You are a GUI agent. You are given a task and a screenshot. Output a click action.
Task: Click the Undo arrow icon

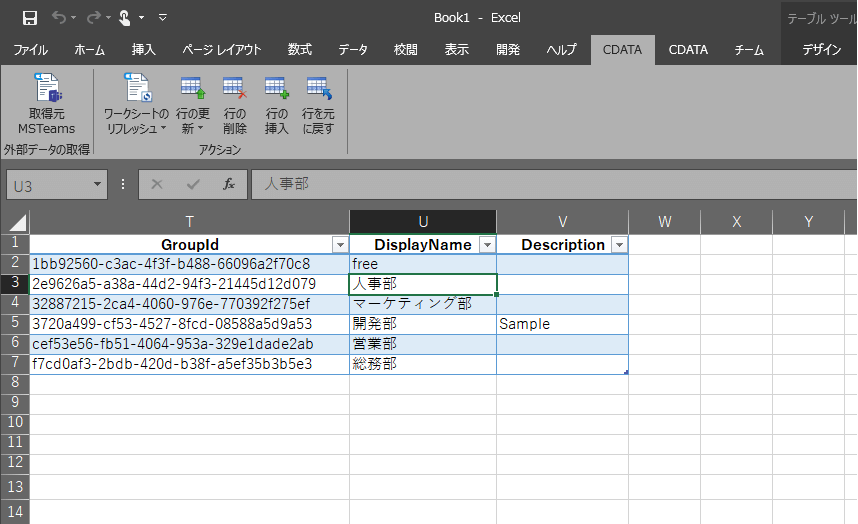click(59, 18)
